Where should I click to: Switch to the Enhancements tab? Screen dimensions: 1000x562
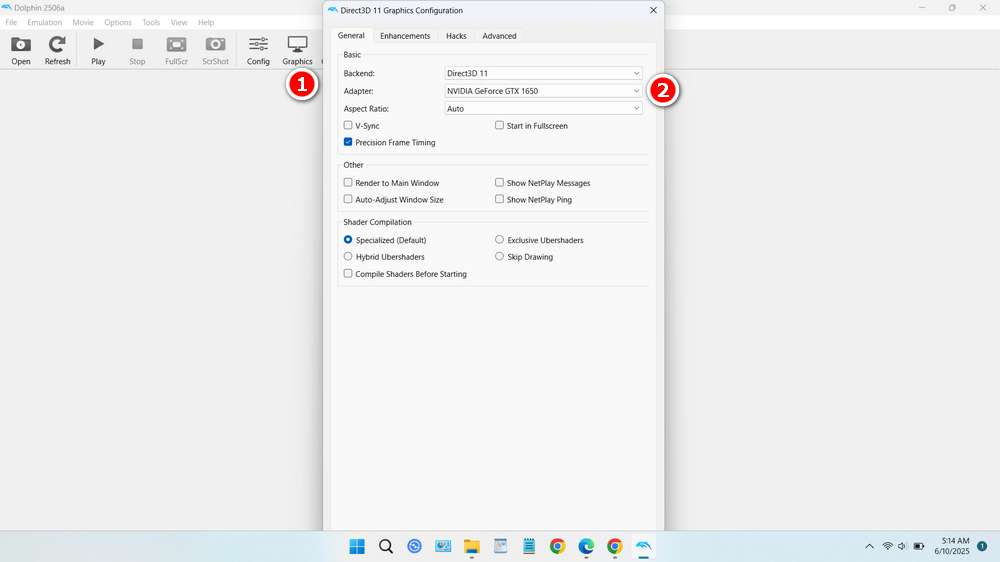pos(405,36)
